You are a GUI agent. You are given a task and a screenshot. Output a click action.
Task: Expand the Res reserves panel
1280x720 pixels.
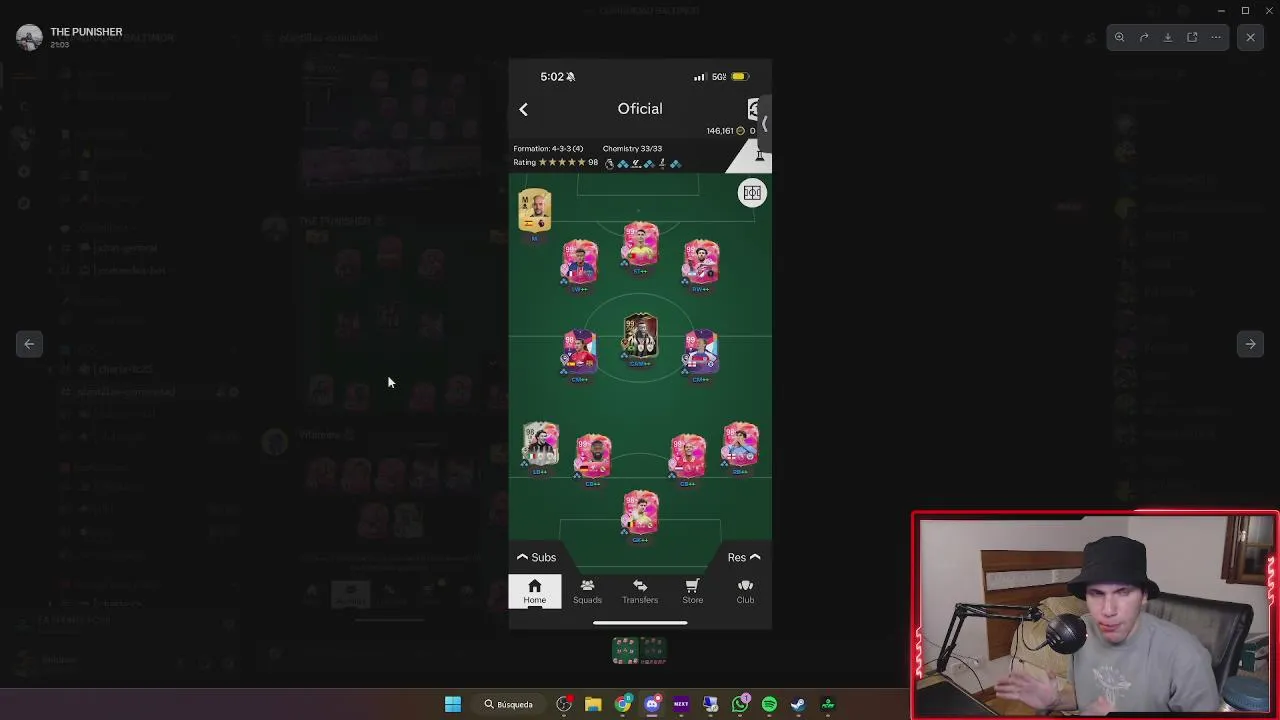pos(744,557)
